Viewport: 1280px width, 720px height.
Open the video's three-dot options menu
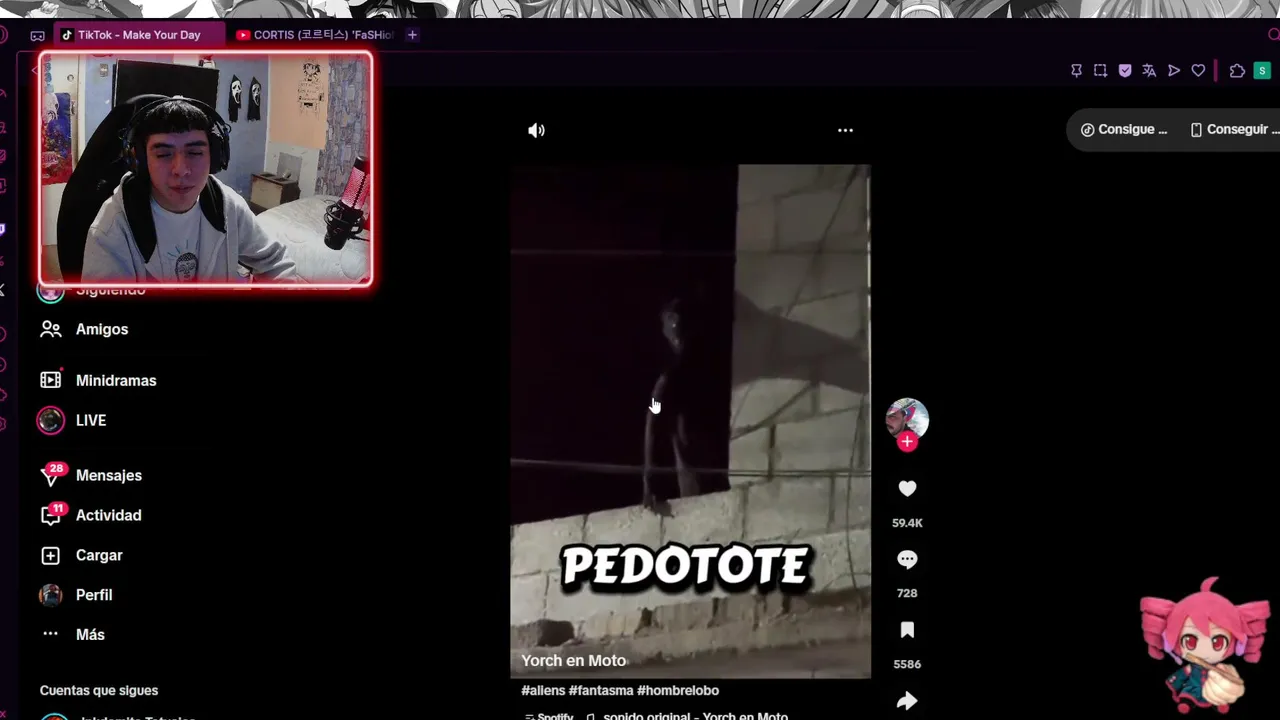click(x=845, y=130)
